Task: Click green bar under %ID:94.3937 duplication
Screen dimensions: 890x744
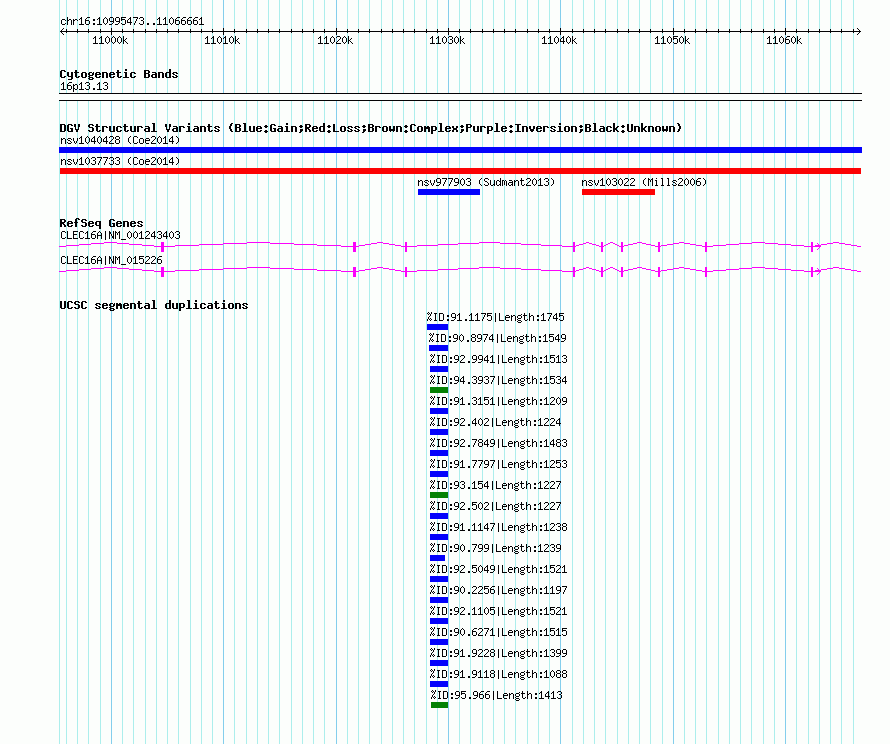Action: point(439,390)
